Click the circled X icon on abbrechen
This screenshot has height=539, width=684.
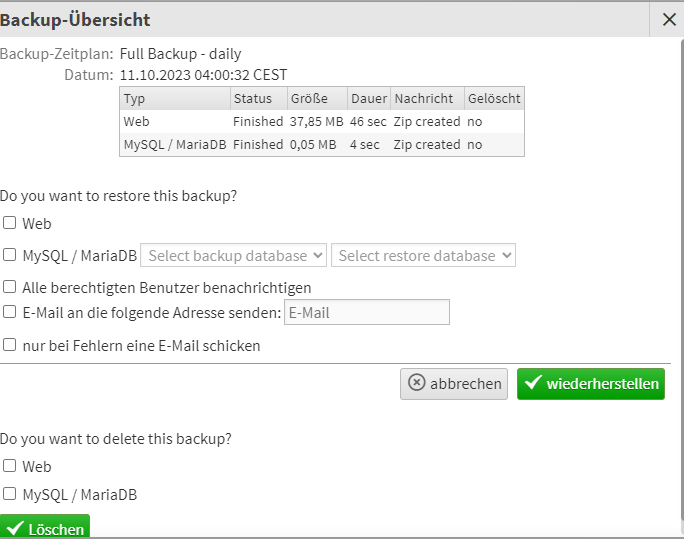tap(417, 383)
